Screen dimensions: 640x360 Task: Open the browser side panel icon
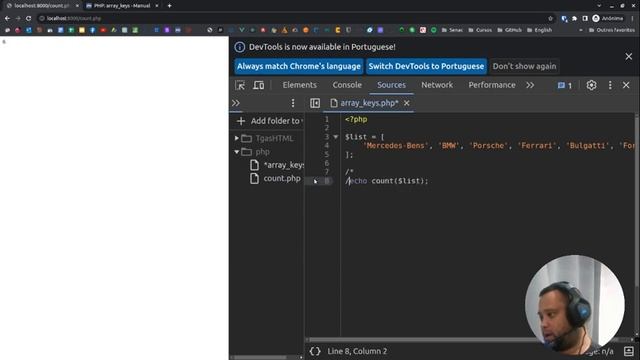[584, 18]
